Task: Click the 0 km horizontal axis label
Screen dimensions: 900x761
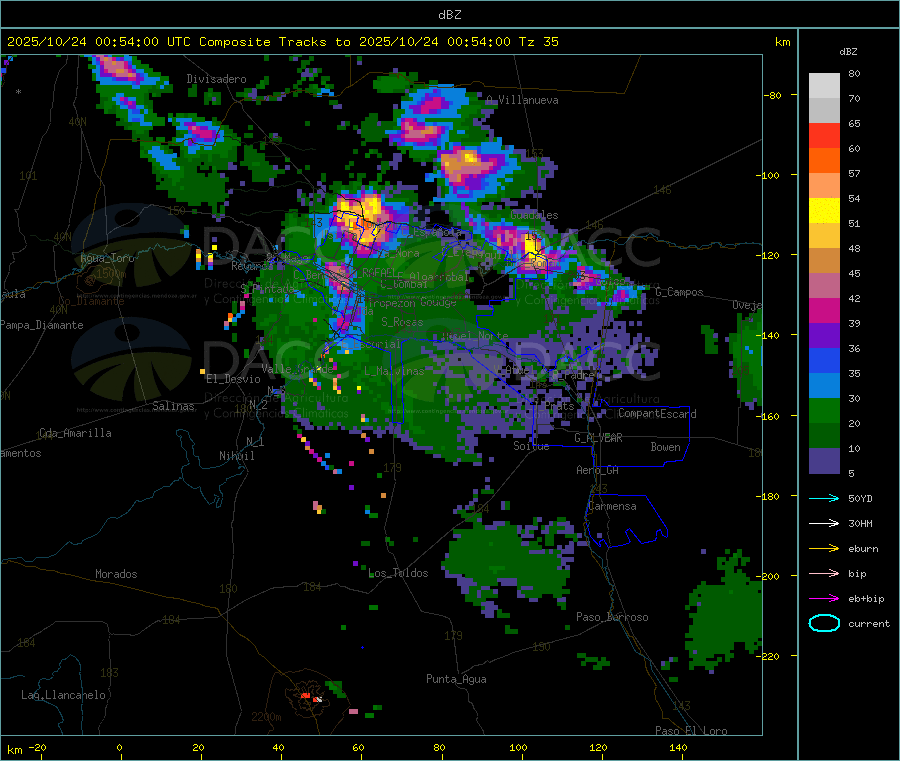Action: point(119,747)
